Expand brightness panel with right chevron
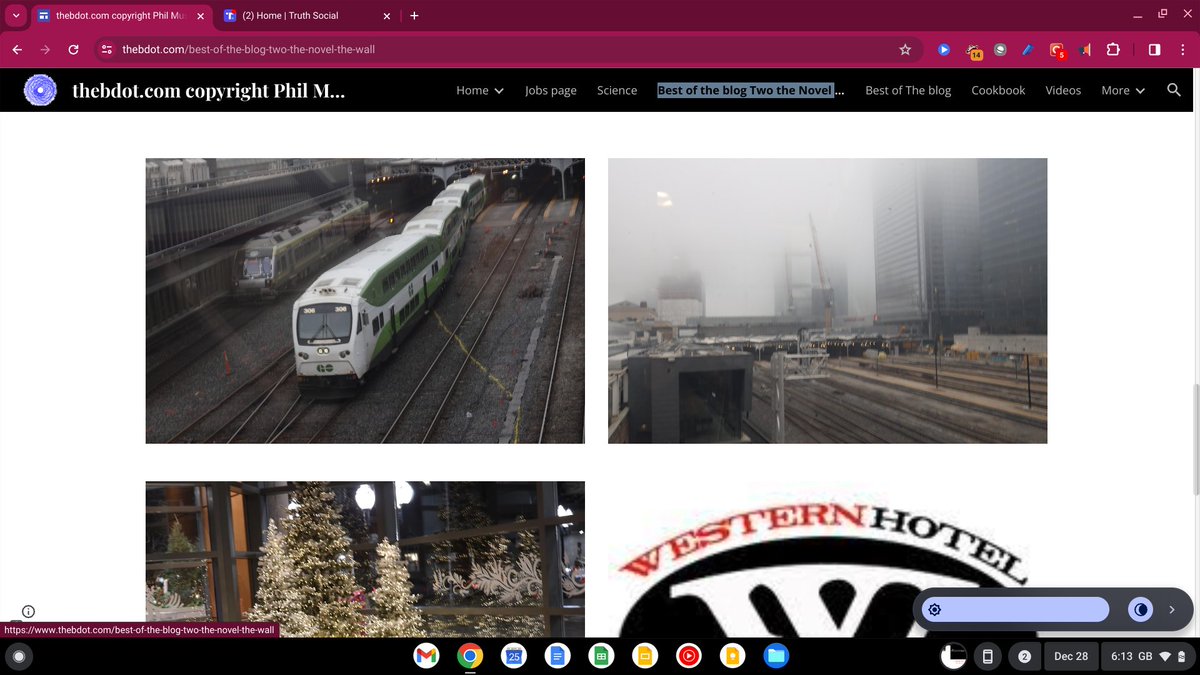The image size is (1200, 675). coord(1172,610)
